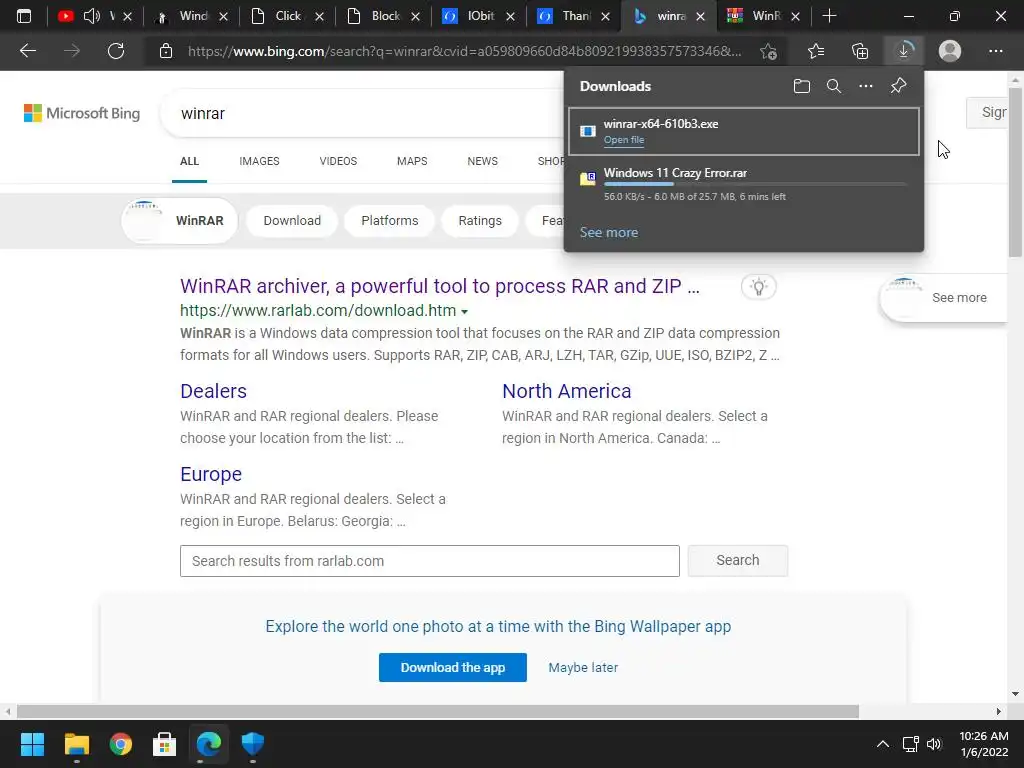Open a new browser tab

[x=829, y=16]
